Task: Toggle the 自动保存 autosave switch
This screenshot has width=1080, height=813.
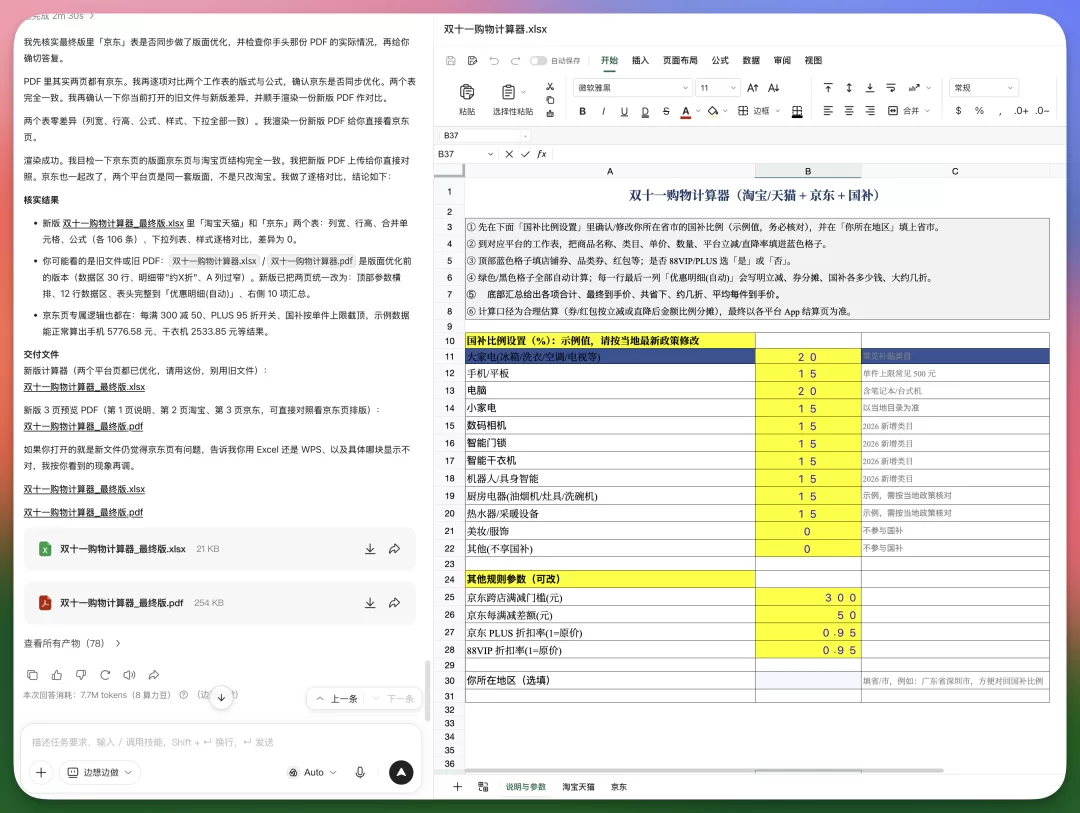Action: (x=538, y=61)
